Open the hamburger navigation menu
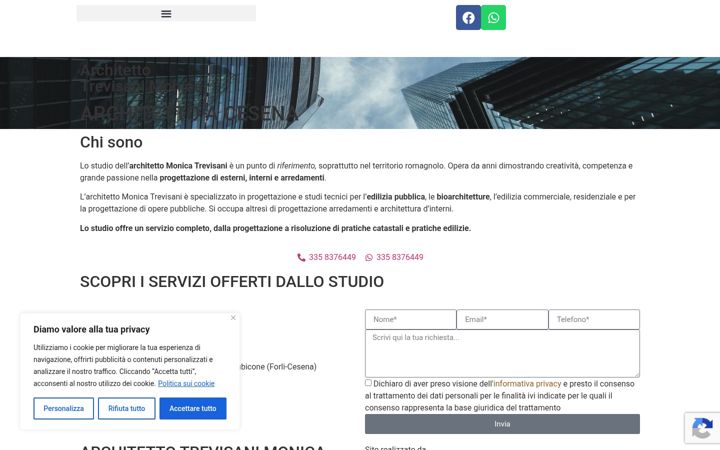Image resolution: width=720 pixels, height=450 pixels. click(166, 14)
